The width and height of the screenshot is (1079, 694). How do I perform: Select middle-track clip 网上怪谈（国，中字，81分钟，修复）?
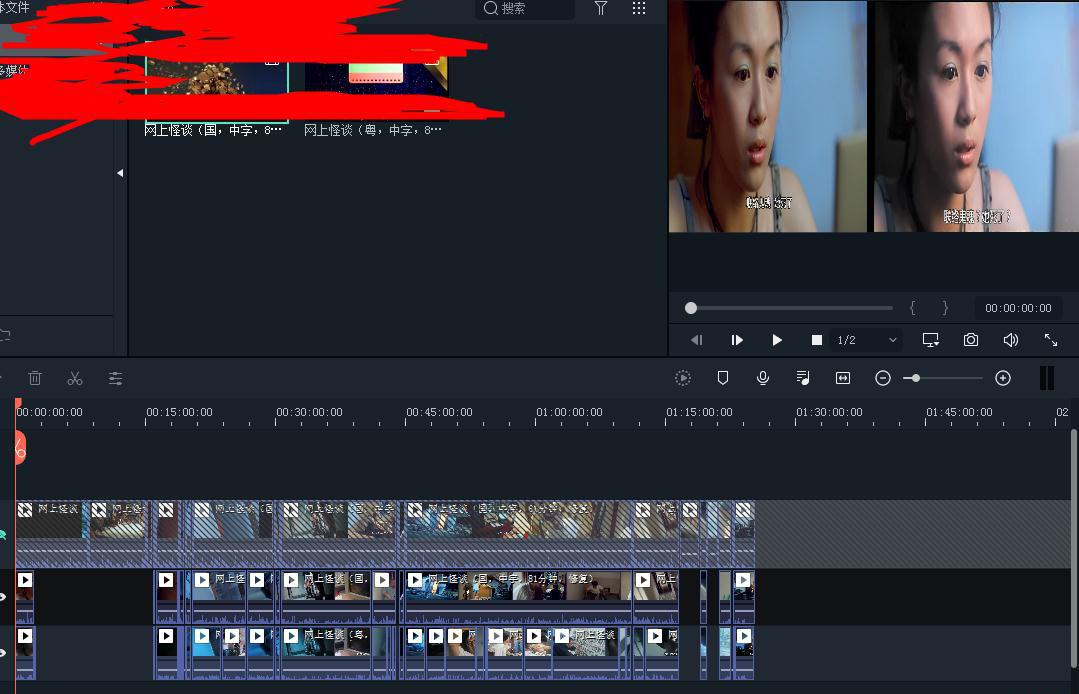tap(517, 596)
